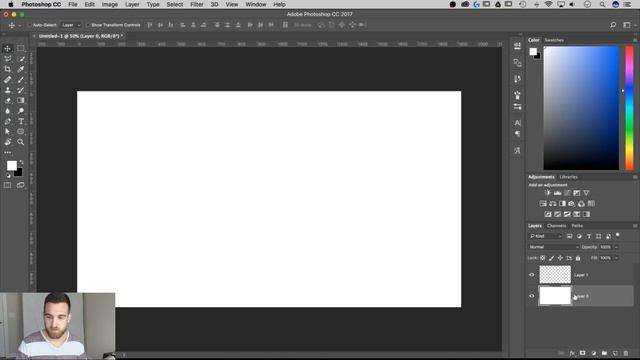The image size is (640, 360).
Task: Switch to the Libraries tab
Action: pos(569,177)
